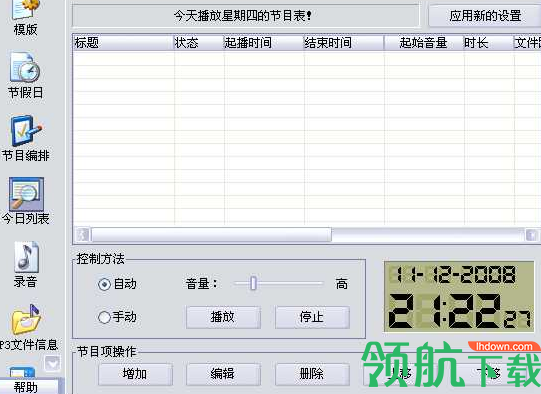Screen dimensions: 541x394
Task: Sort by the 标题 column header
Action: [123, 43]
